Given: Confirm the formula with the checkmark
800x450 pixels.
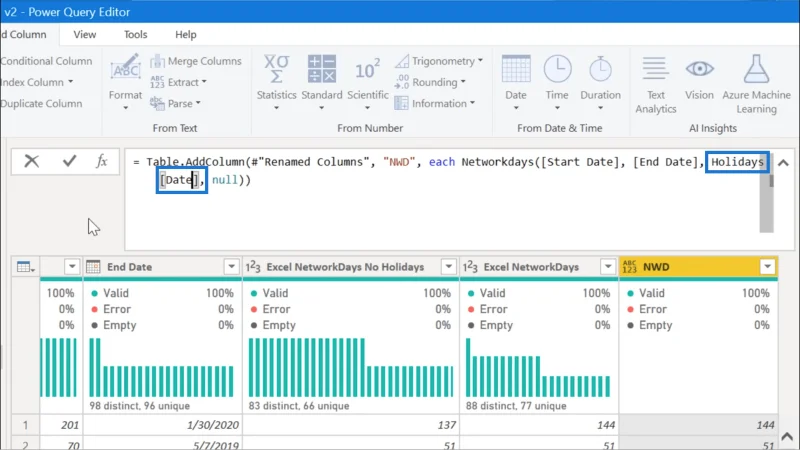Looking at the screenshot, I should point(69,161).
